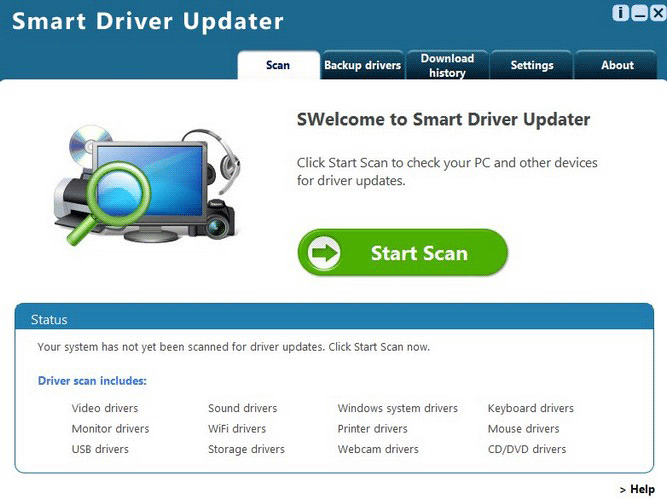Click the Sound drivers text
This screenshot has height=500, width=667.
[x=242, y=408]
